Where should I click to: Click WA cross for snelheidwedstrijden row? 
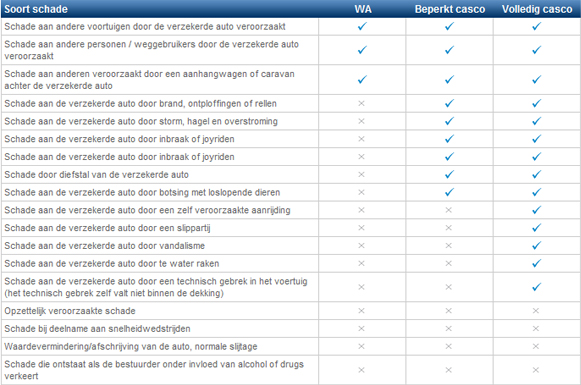[x=361, y=328]
